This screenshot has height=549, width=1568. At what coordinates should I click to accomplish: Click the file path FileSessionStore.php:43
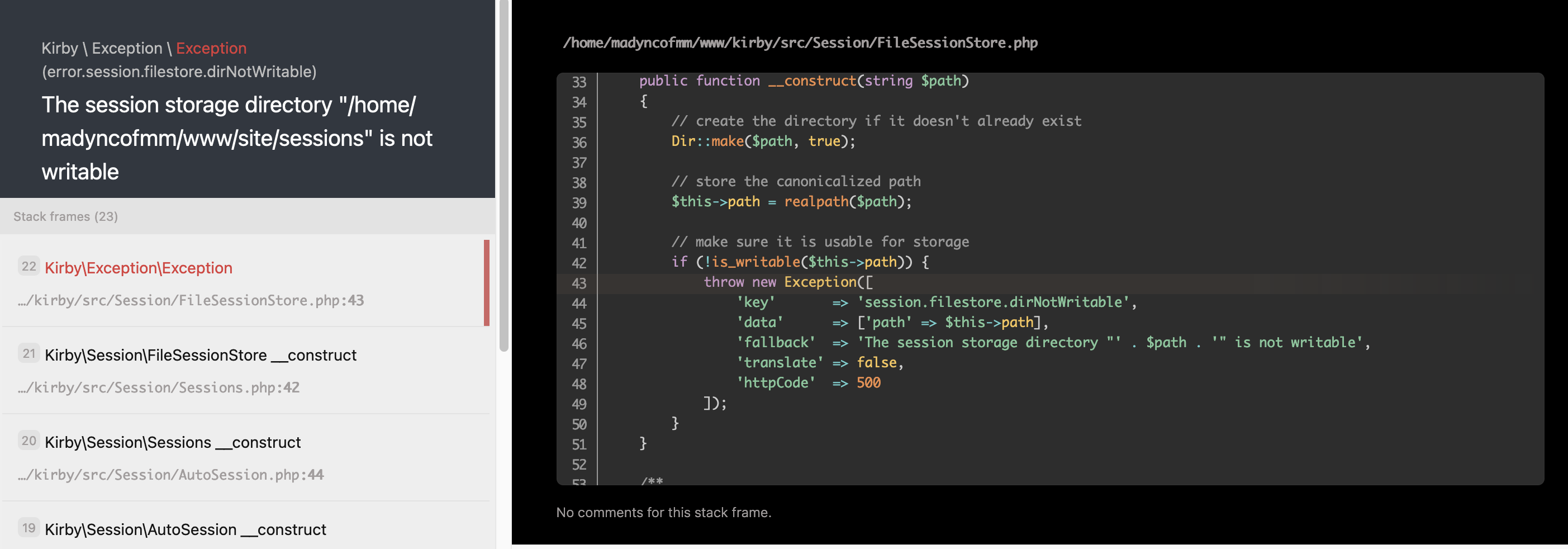(191, 300)
